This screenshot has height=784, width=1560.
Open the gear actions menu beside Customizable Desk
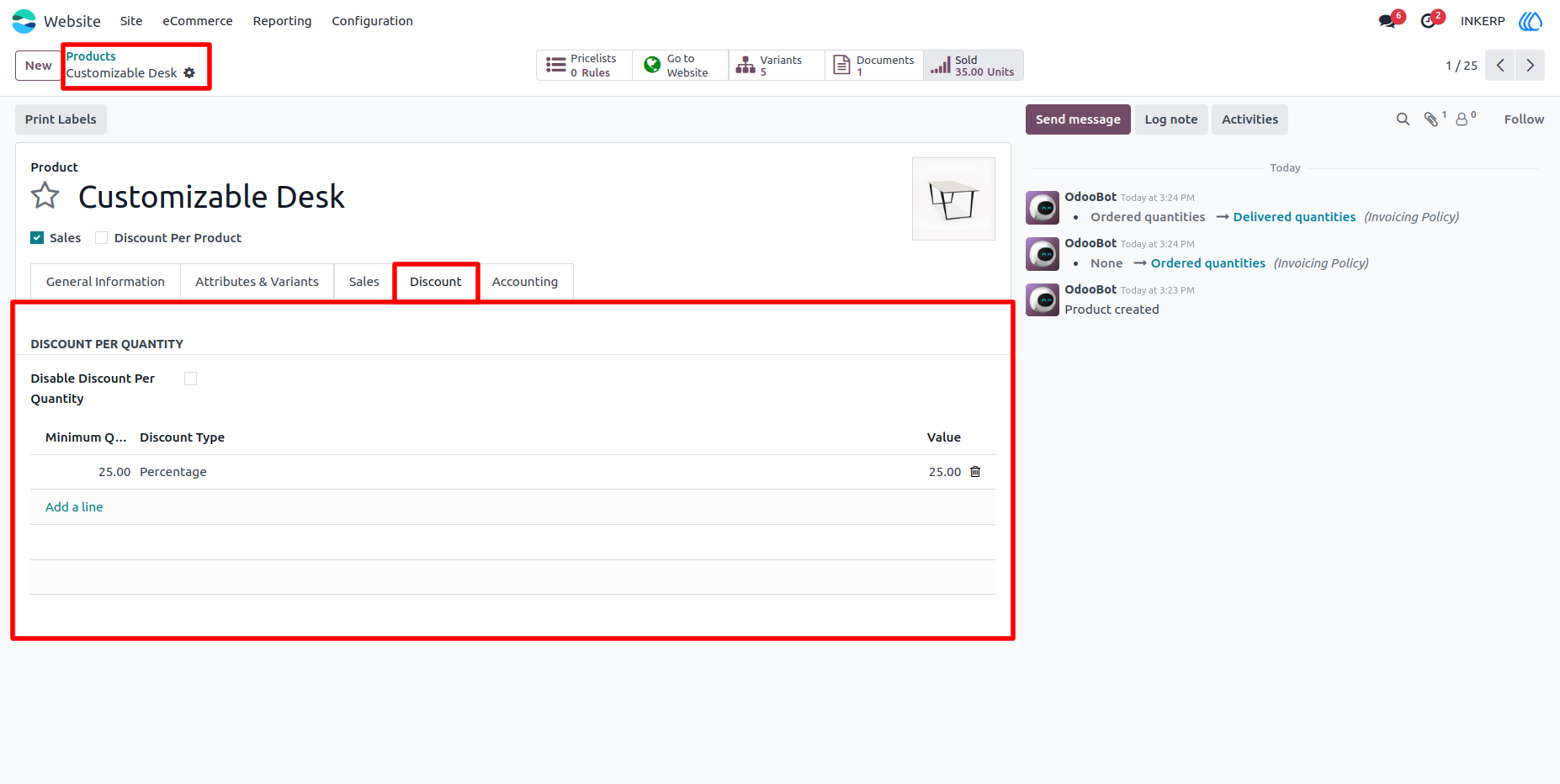click(189, 73)
